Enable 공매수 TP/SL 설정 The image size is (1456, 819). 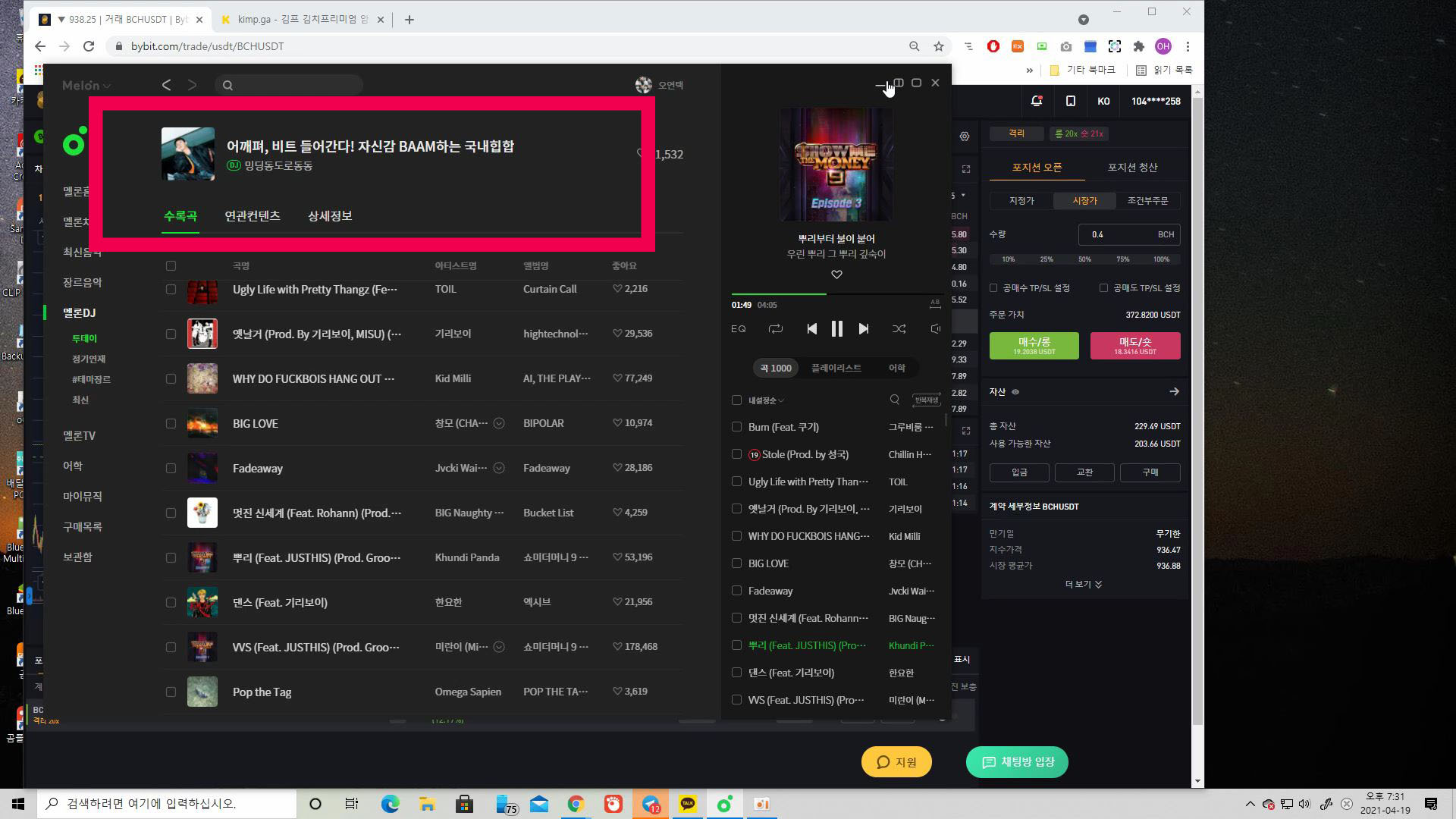(x=993, y=287)
